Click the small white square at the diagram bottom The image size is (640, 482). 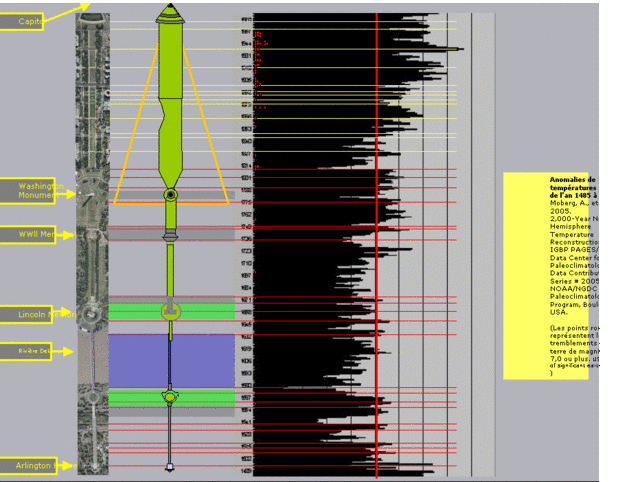pos(169,467)
